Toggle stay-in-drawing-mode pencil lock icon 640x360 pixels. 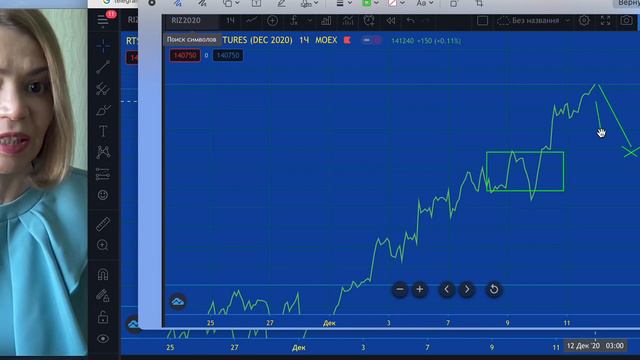point(103,295)
